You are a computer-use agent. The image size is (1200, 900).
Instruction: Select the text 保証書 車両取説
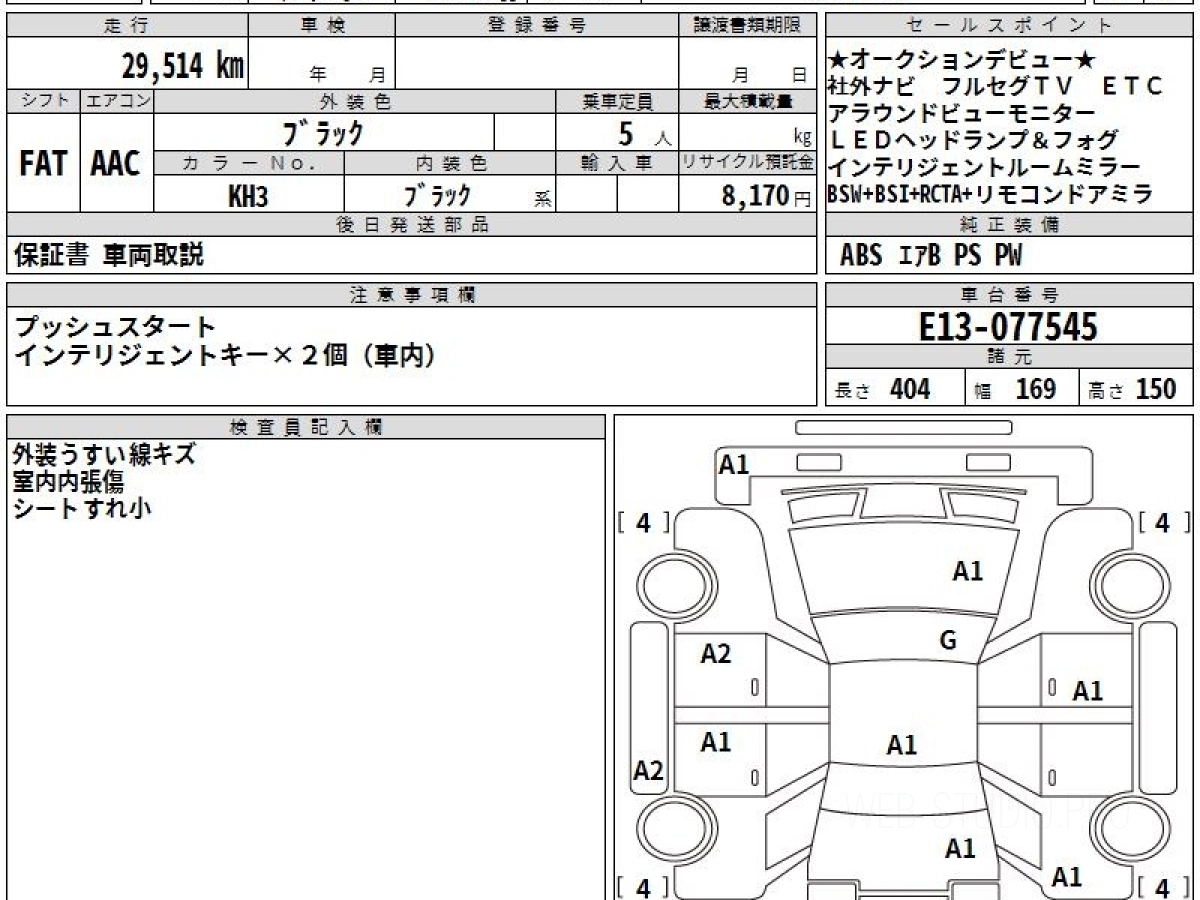[108, 255]
